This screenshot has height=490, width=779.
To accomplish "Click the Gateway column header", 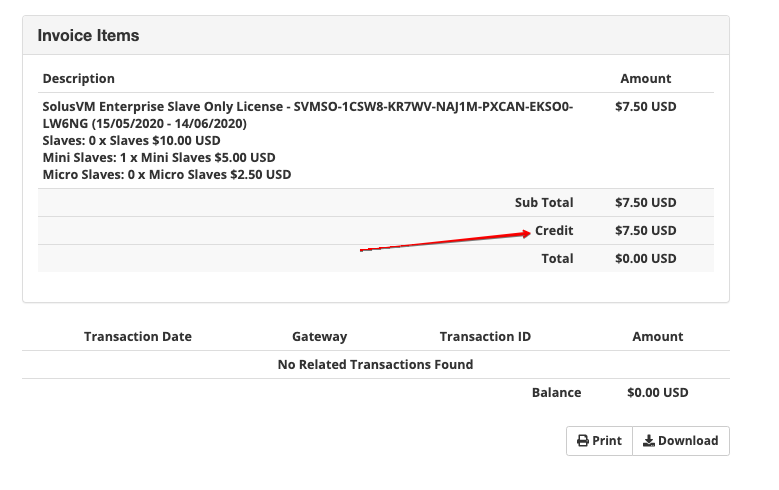I will point(319,336).
